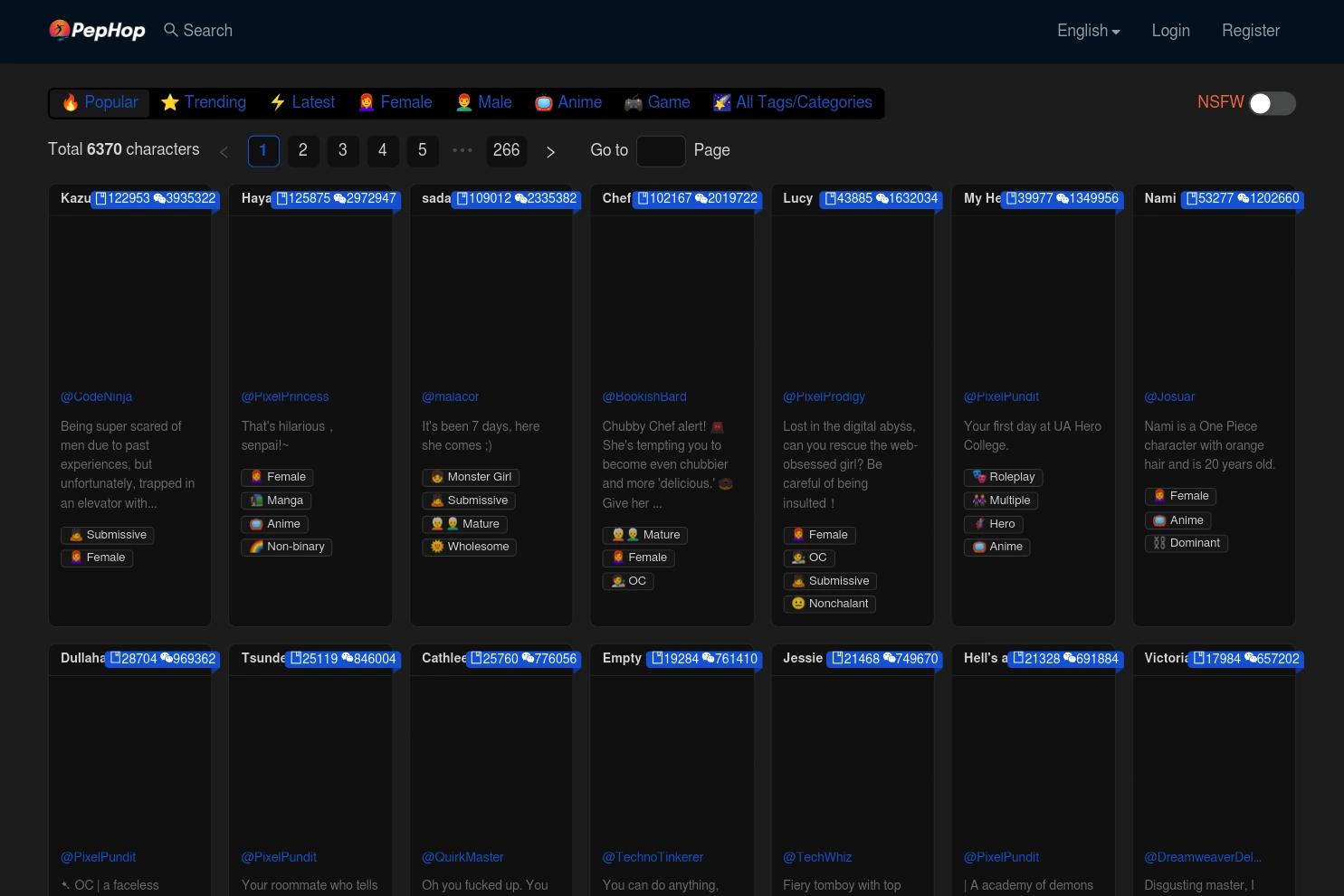Image resolution: width=1344 pixels, height=896 pixels.
Task: Open creator @PixelProdigy profile
Action: point(825,396)
